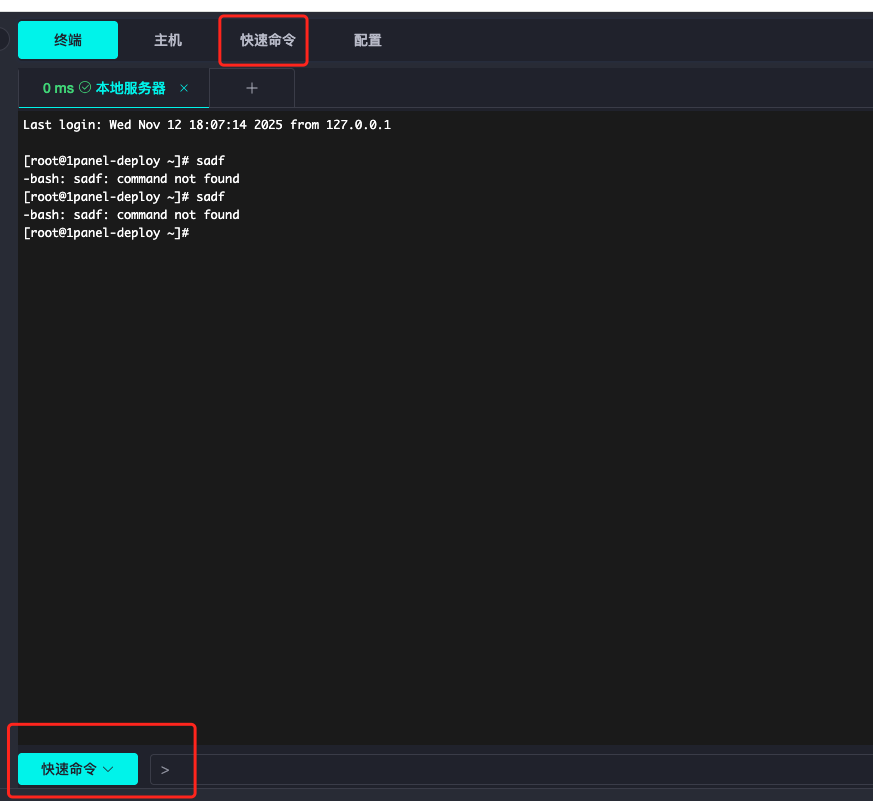Close the 本地服务器 terminal session tab
This screenshot has width=873, height=801.
tap(184, 88)
